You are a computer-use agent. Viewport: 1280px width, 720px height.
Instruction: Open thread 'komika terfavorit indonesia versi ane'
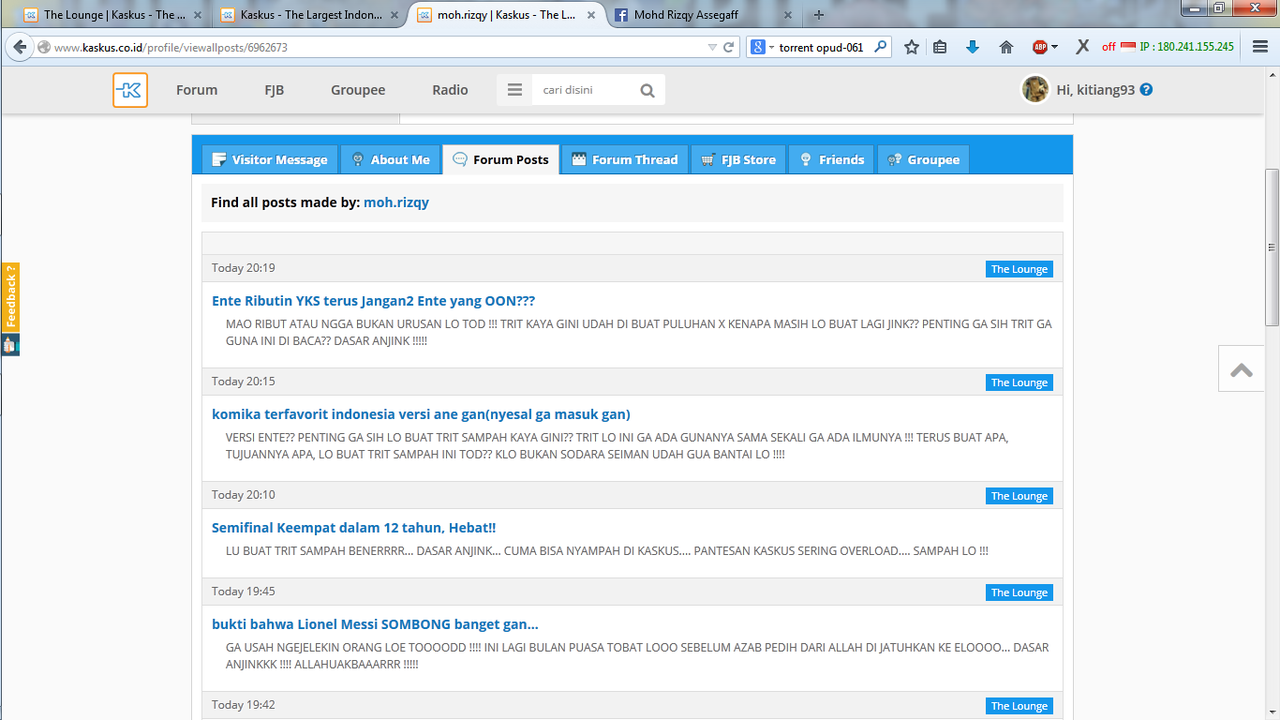(x=421, y=414)
